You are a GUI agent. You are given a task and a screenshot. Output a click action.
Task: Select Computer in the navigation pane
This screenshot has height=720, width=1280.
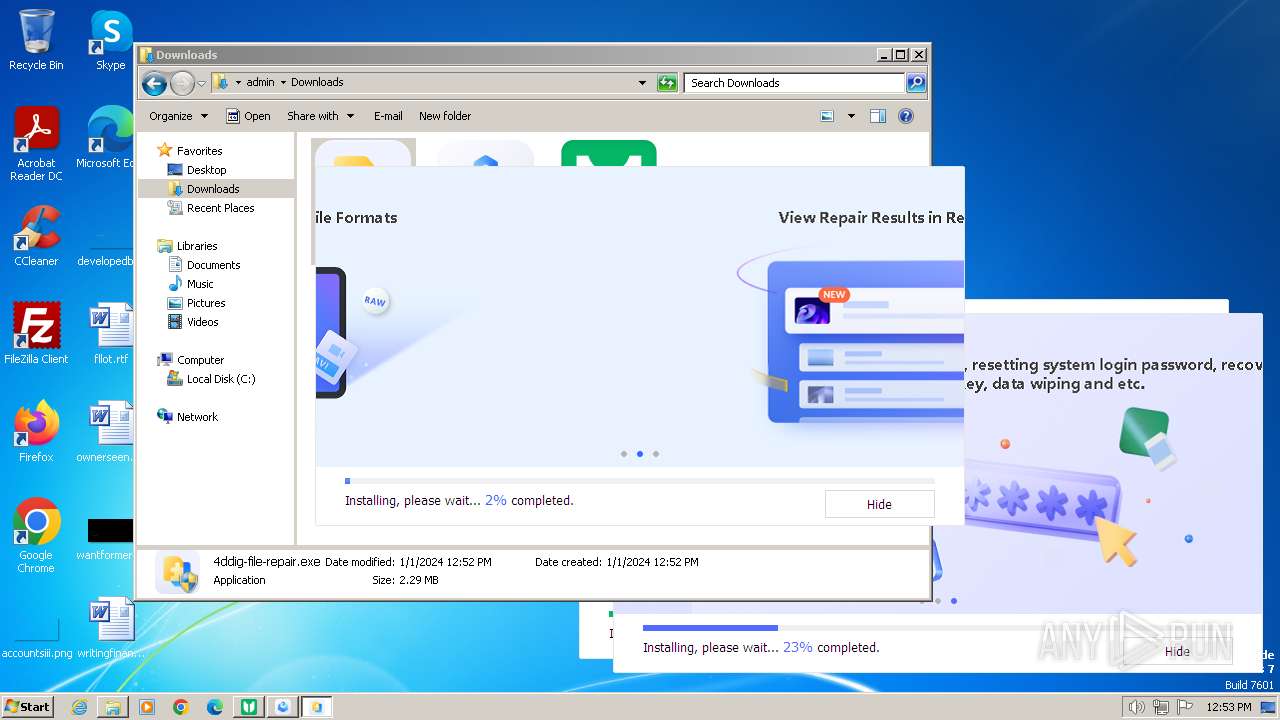tap(200, 360)
